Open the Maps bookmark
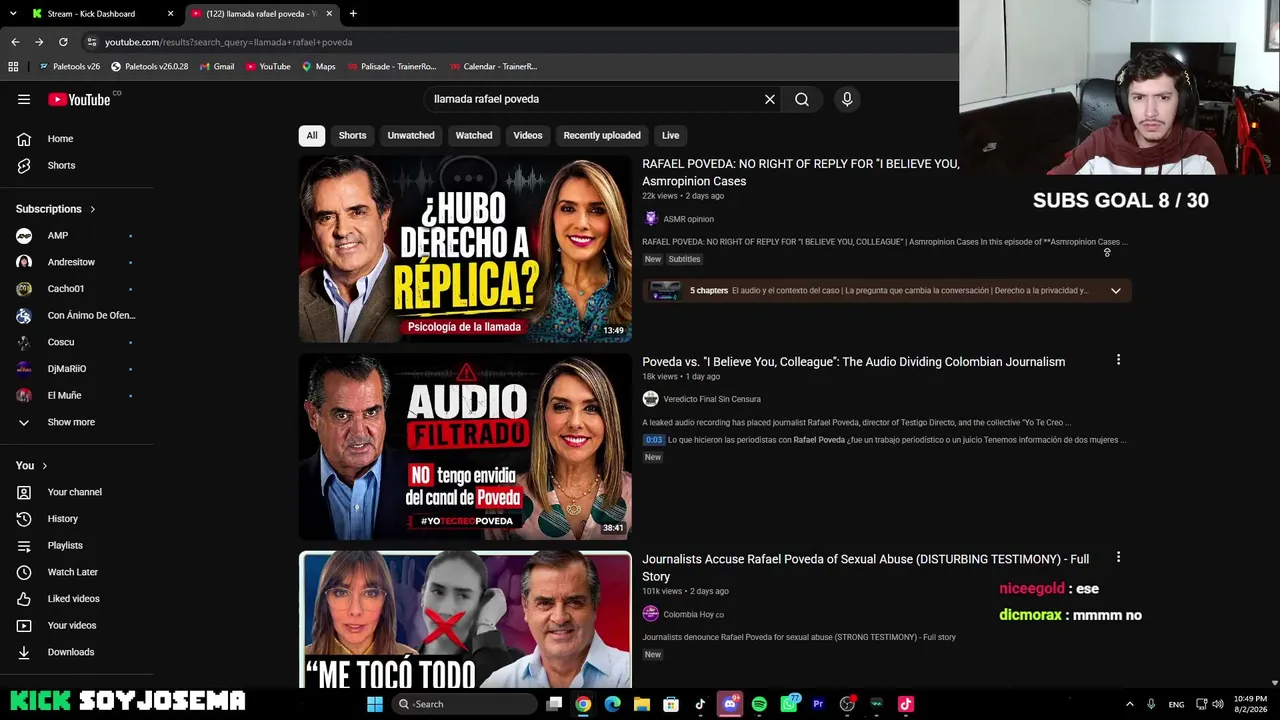The image size is (1280, 720). [x=319, y=67]
